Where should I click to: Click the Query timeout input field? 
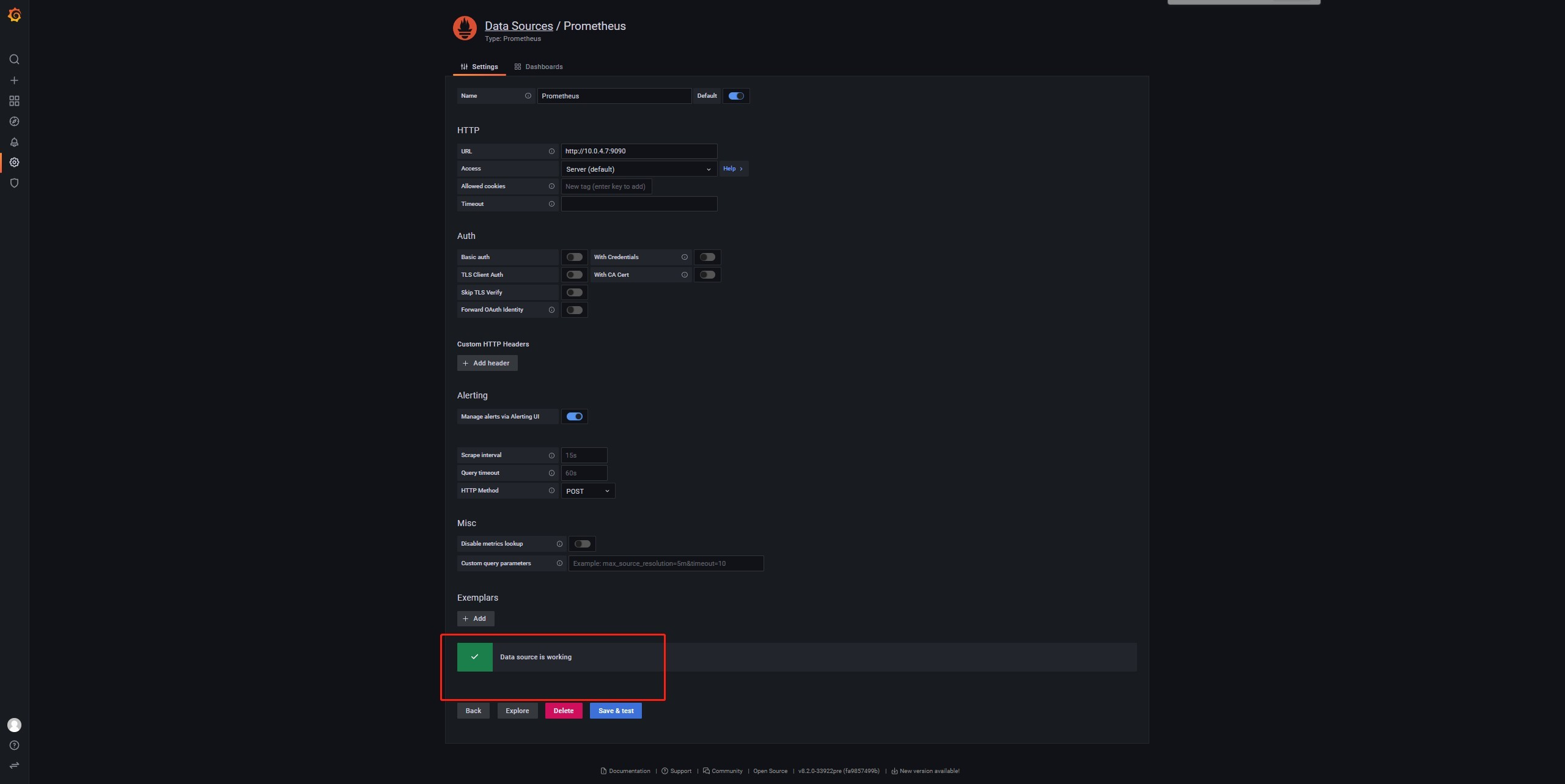[584, 474]
